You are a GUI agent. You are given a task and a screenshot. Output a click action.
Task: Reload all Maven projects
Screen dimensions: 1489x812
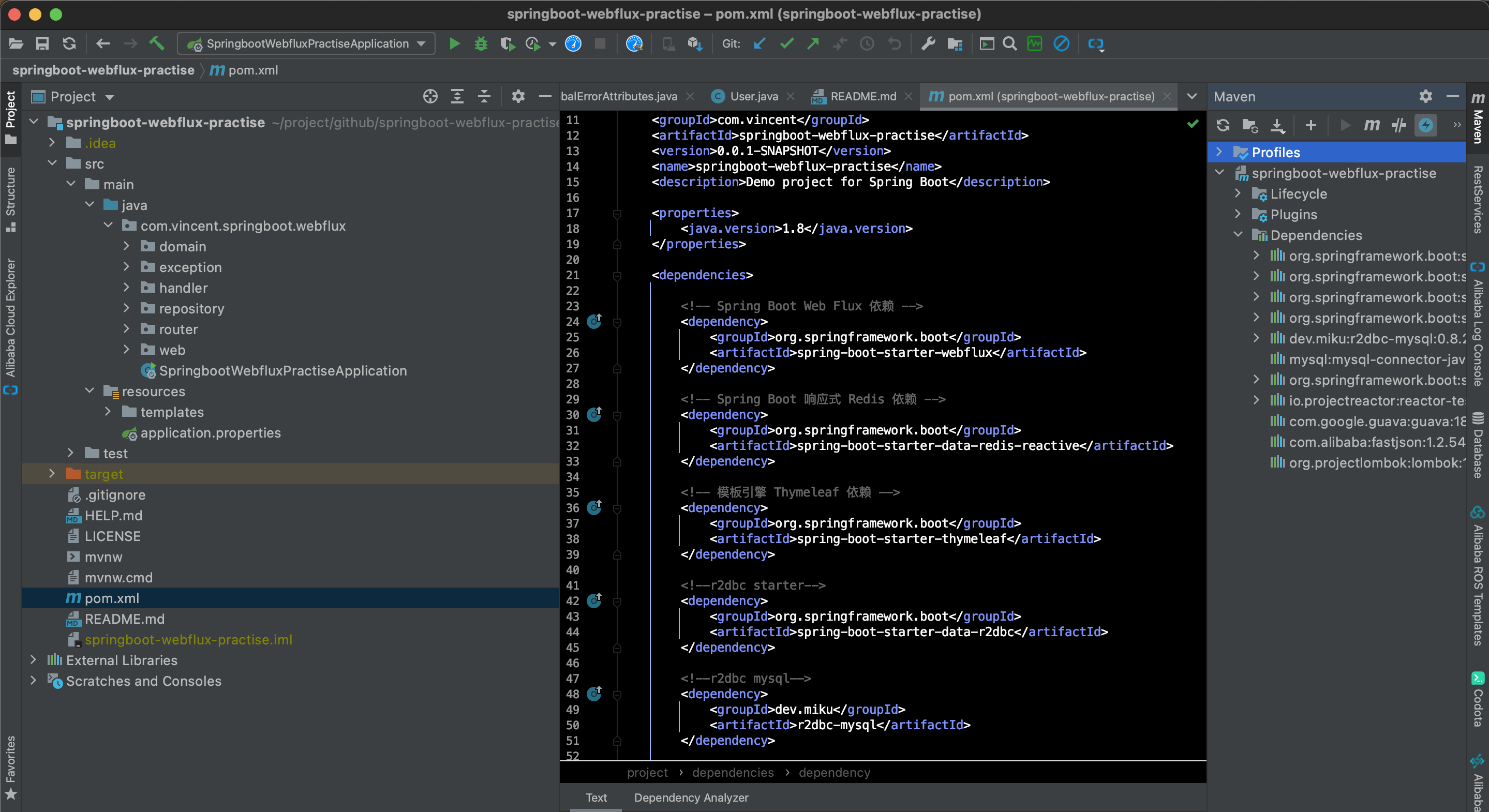pyautogui.click(x=1223, y=125)
